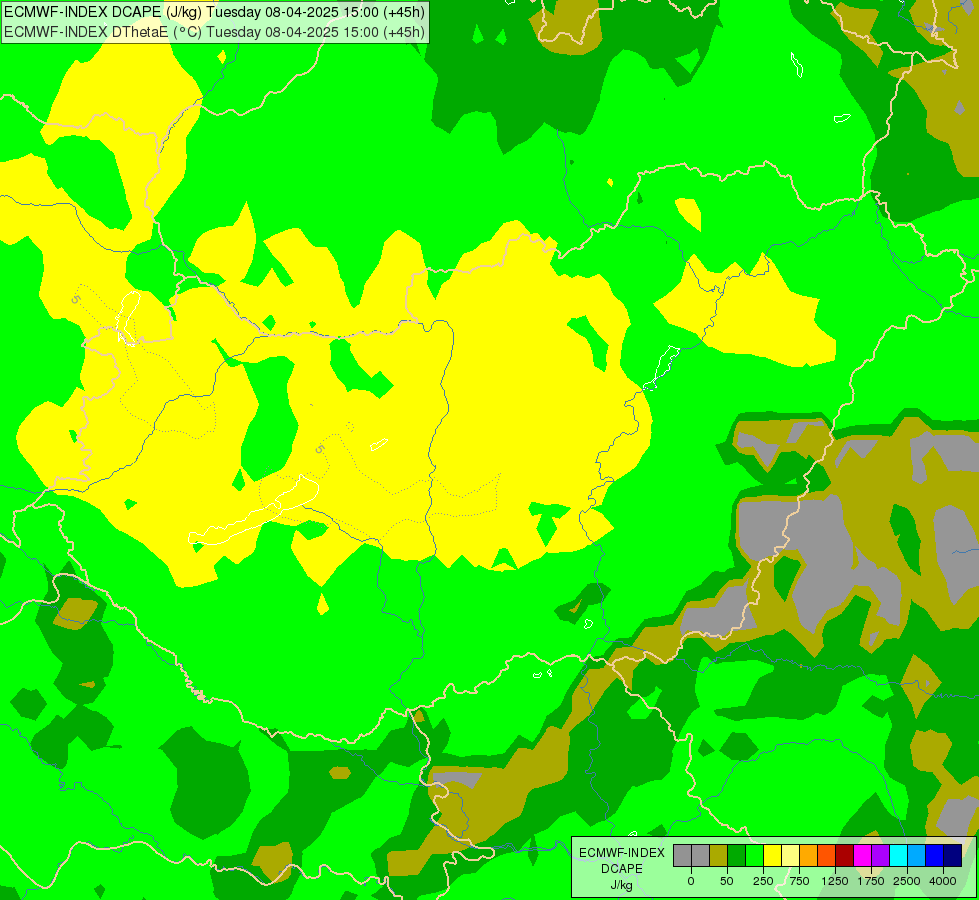The height and width of the screenshot is (900, 979).
Task: Pick the orange legend swatch
Action: 809,856
